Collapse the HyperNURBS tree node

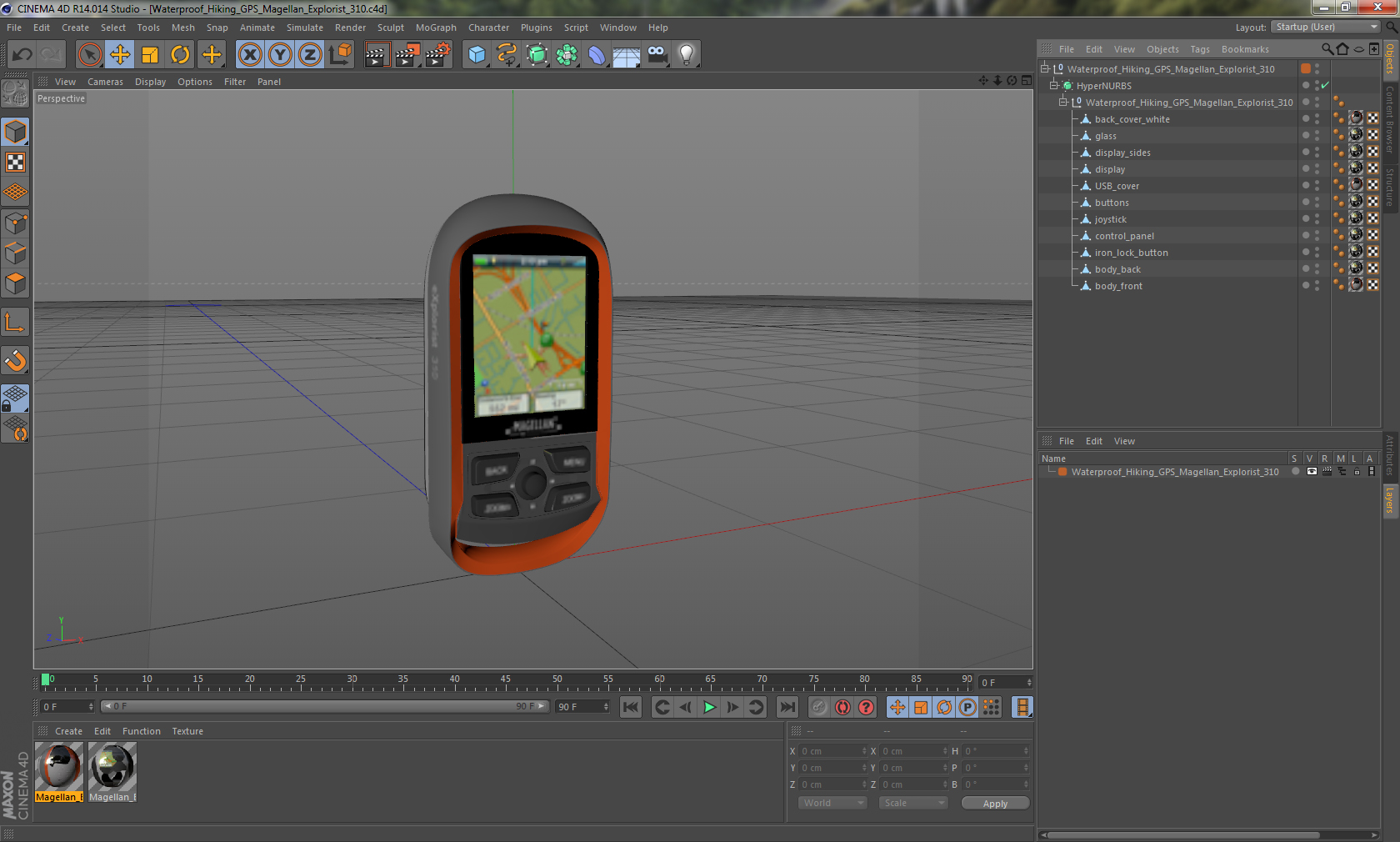1054,85
